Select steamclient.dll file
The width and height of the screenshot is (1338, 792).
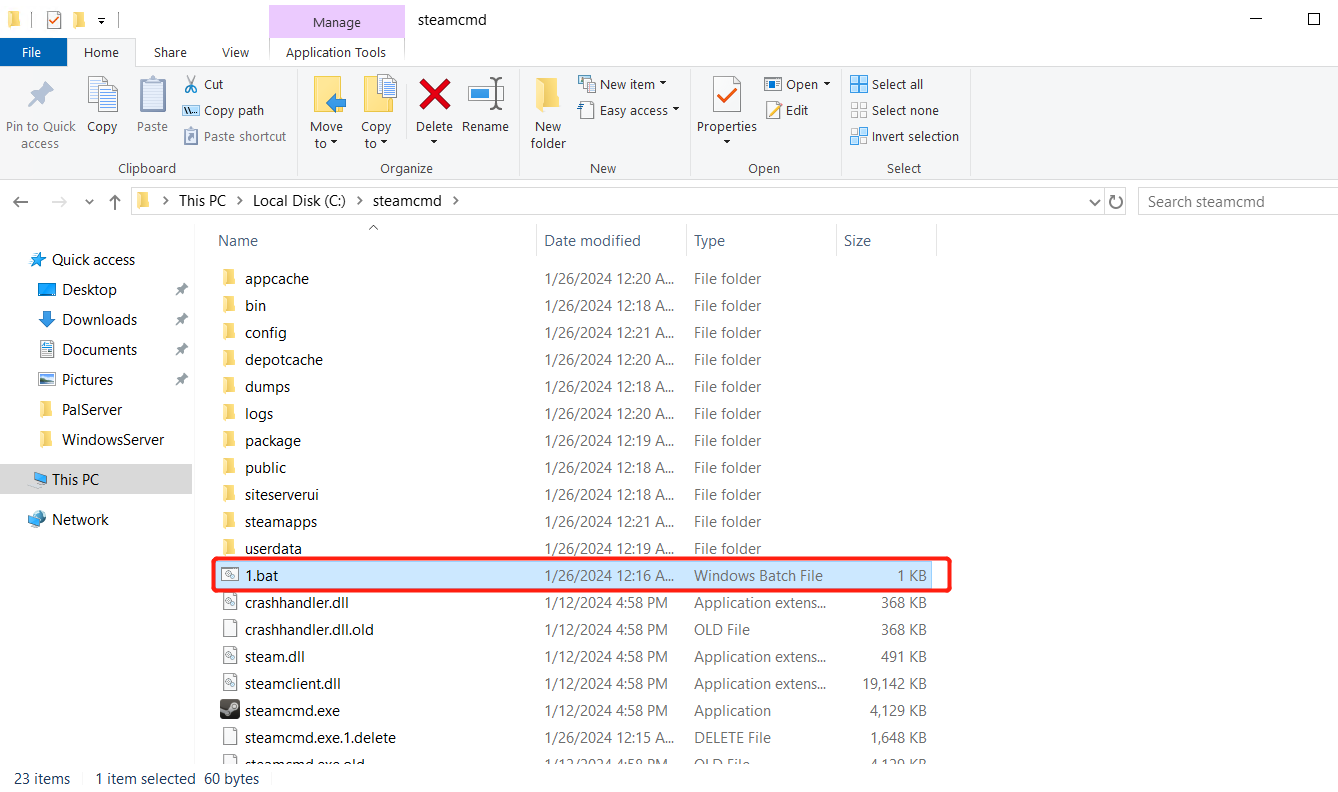coord(292,683)
